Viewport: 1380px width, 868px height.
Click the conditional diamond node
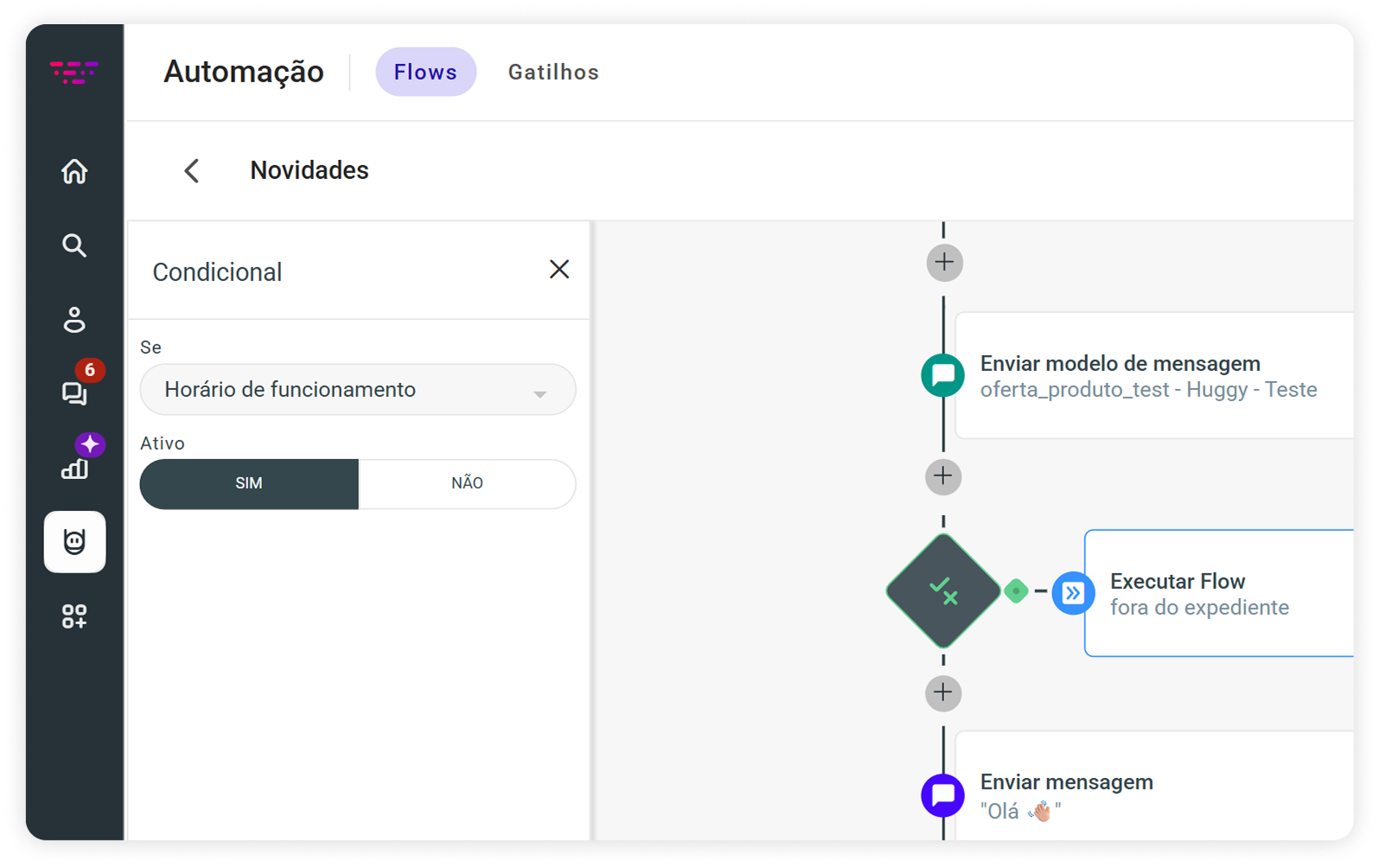(x=943, y=591)
